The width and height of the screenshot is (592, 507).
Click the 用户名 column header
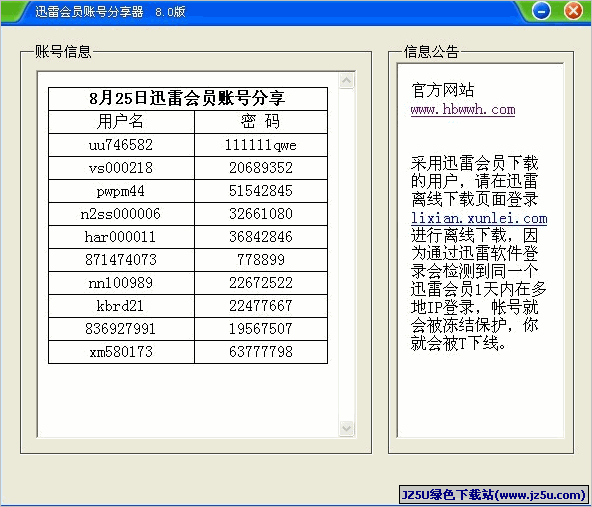pos(121,122)
